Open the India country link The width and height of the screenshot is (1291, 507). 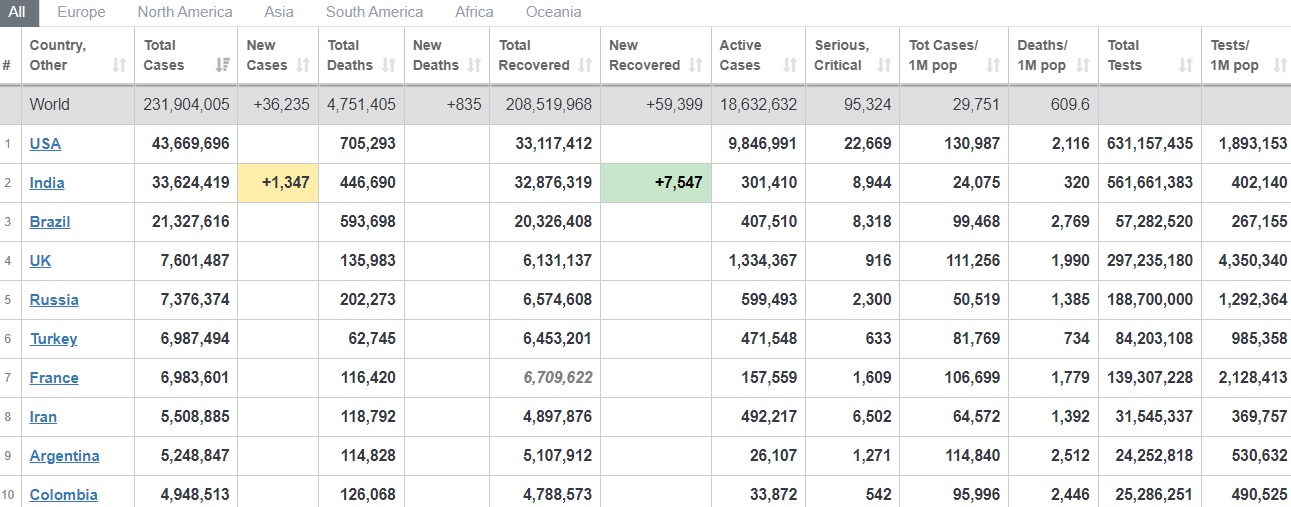(x=48, y=183)
